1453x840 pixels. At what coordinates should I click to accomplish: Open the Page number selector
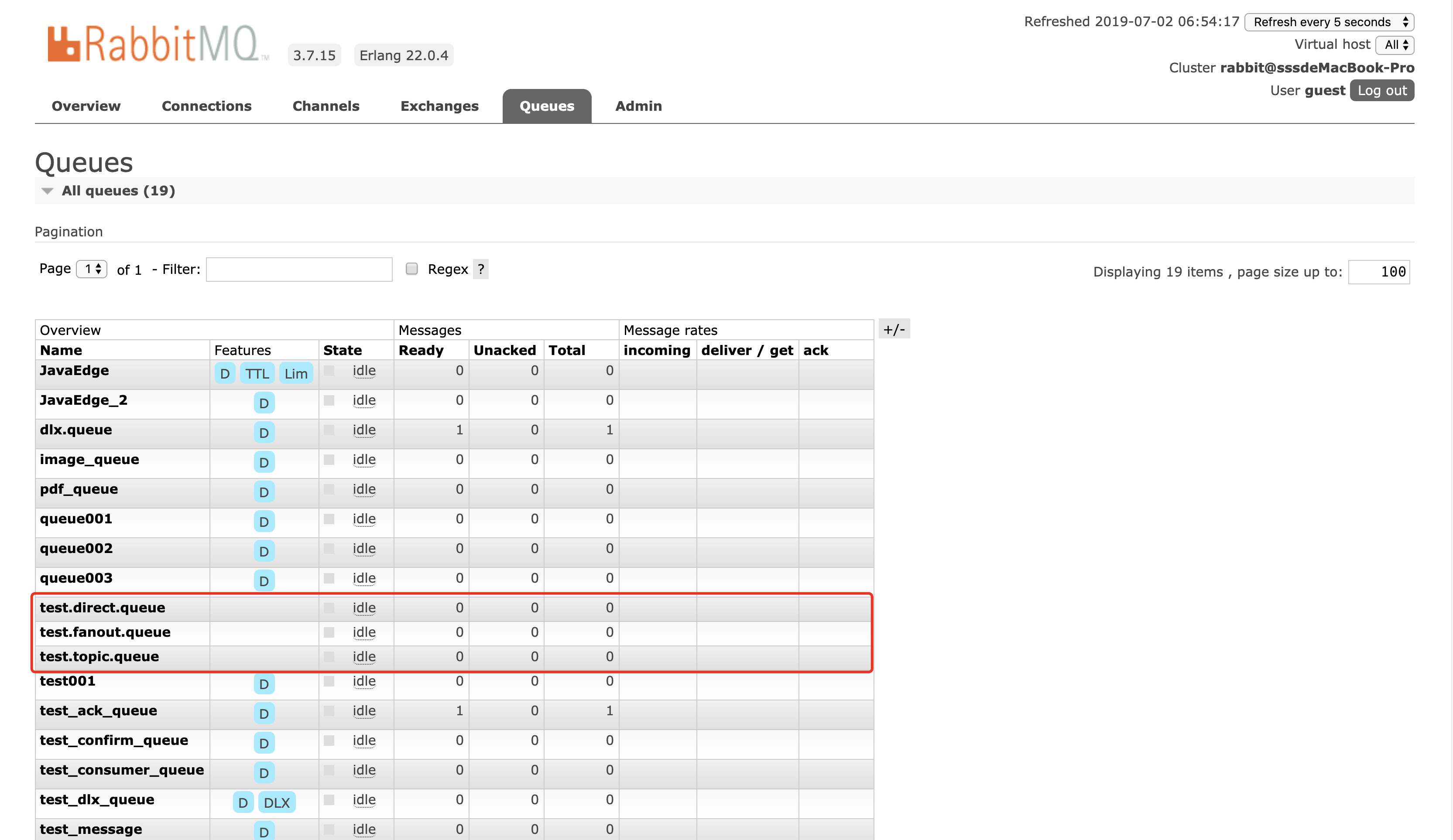pos(92,269)
